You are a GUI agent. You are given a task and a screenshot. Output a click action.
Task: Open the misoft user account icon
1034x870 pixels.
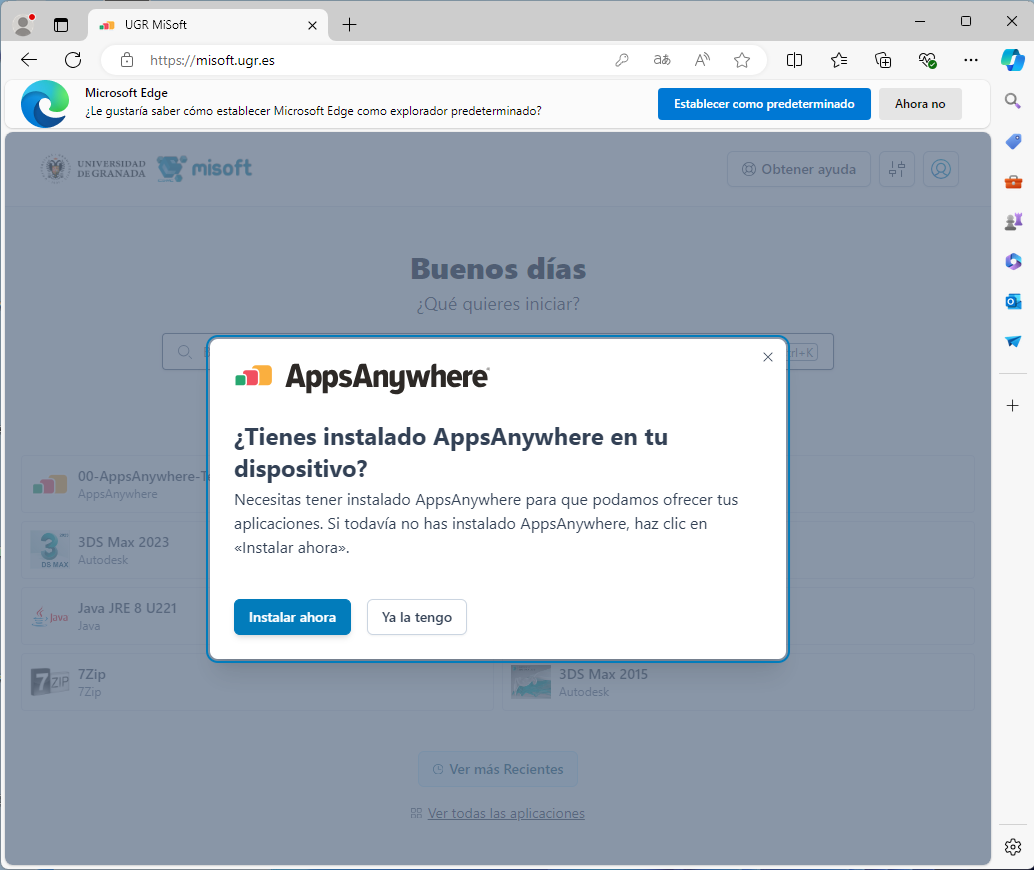coord(941,169)
